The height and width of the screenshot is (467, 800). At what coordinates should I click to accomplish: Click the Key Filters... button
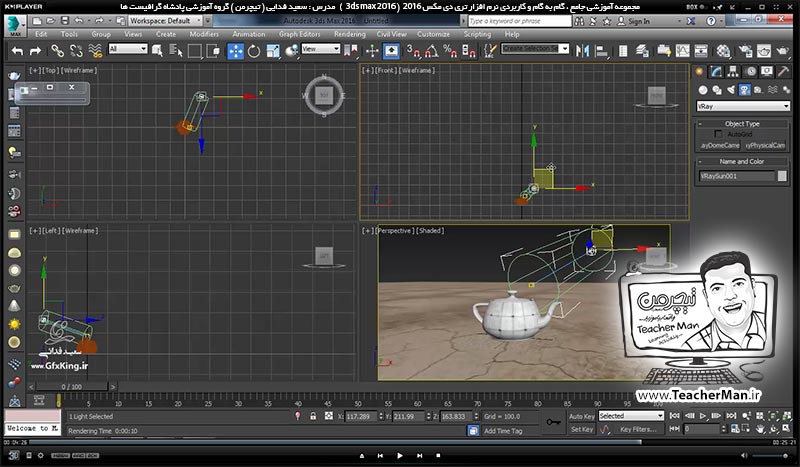coord(638,430)
